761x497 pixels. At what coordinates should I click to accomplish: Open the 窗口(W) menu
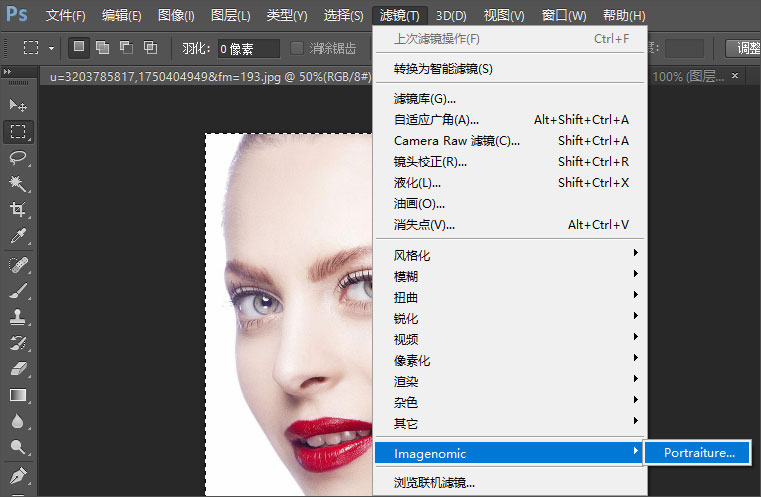(x=564, y=16)
